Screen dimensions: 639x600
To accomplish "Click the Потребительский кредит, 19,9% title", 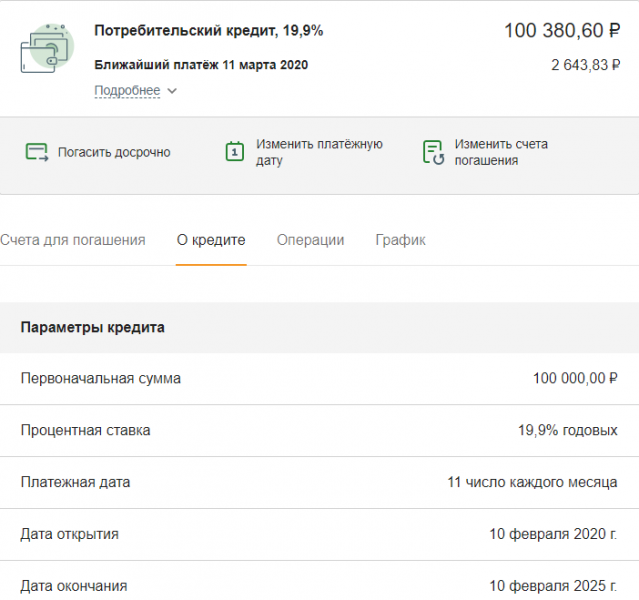I will (x=209, y=31).
